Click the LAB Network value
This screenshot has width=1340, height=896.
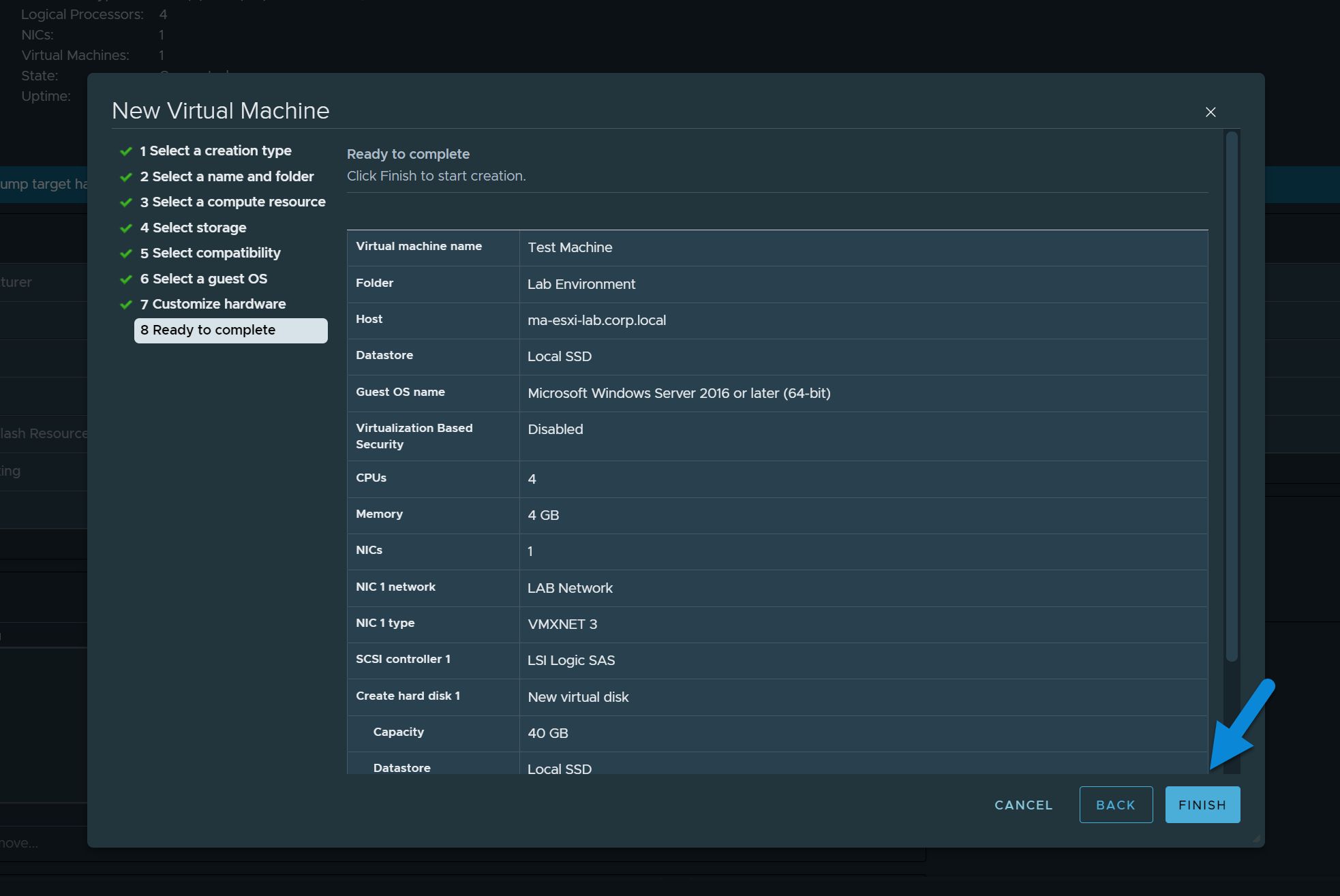click(x=570, y=588)
